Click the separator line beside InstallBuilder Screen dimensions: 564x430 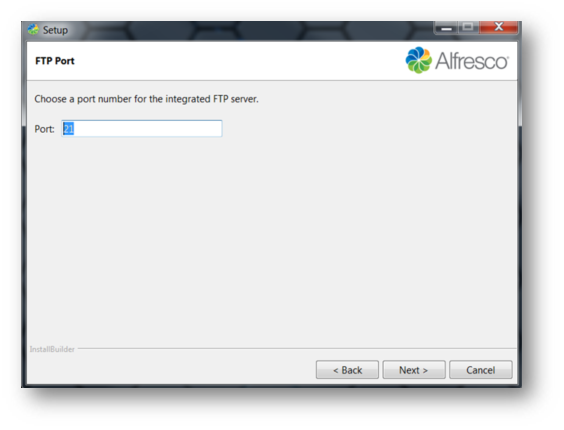297,348
